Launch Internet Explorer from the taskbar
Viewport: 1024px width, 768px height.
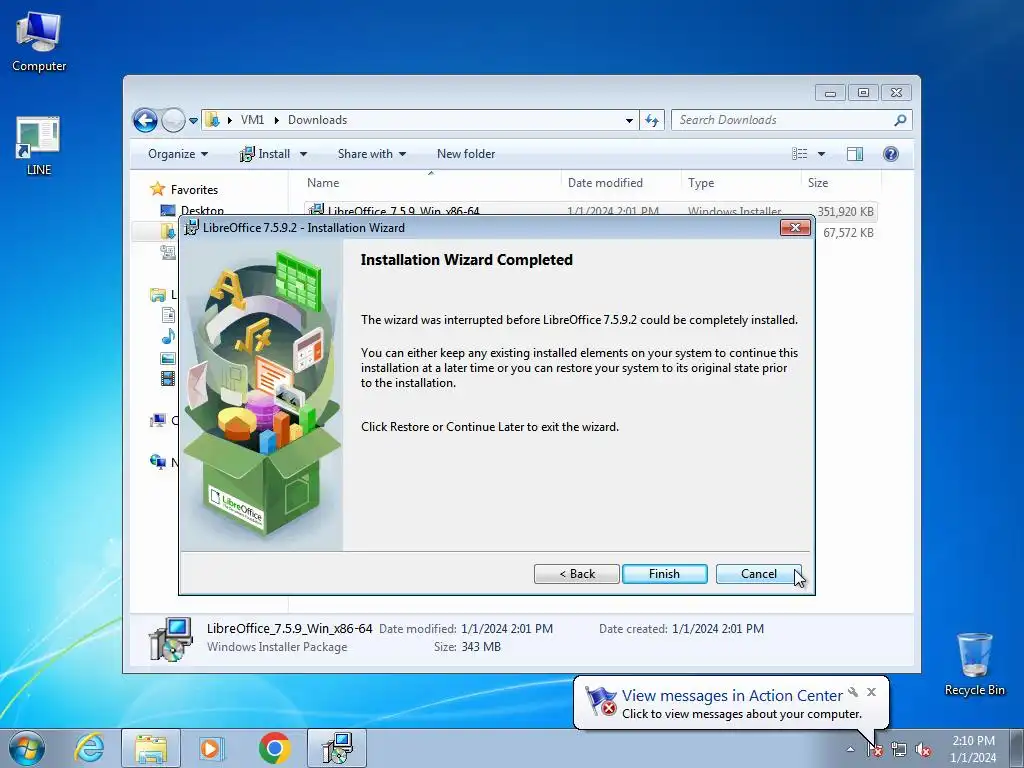pyautogui.click(x=89, y=748)
